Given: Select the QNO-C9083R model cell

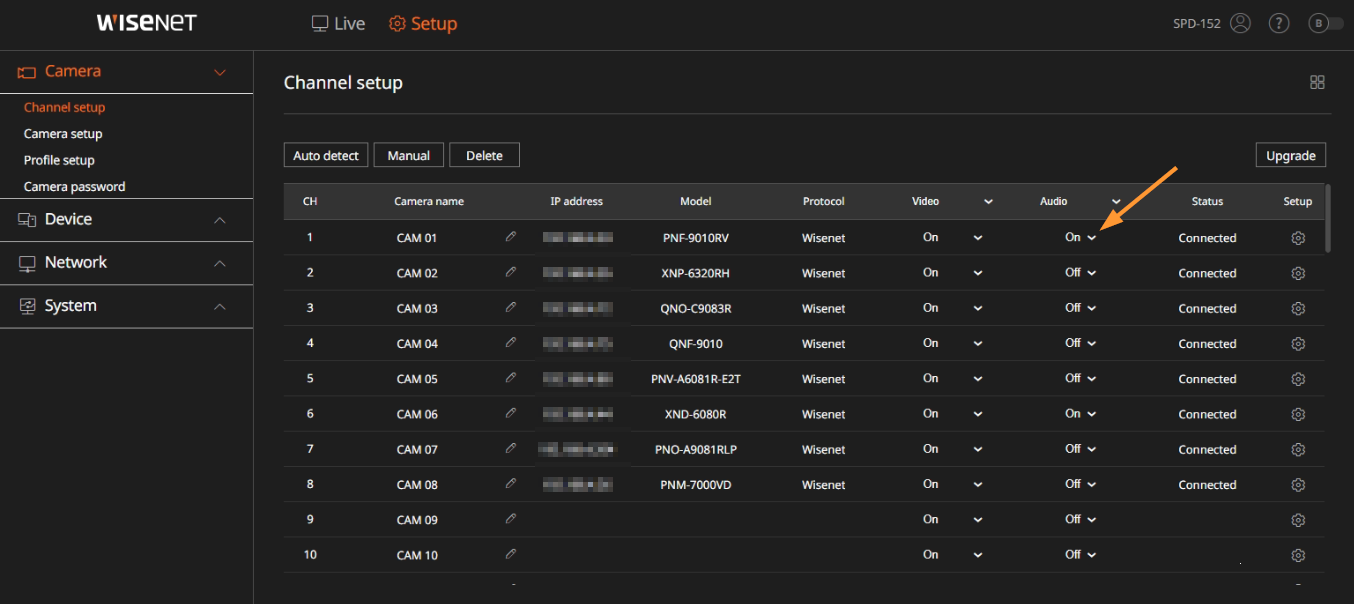Looking at the screenshot, I should [695, 308].
